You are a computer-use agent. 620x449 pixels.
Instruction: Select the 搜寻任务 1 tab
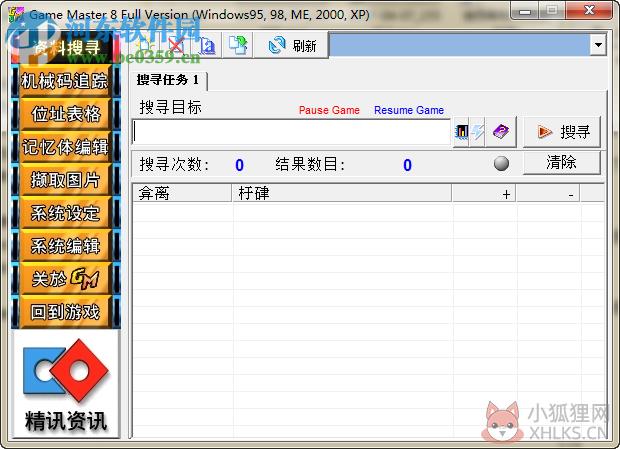[168, 80]
